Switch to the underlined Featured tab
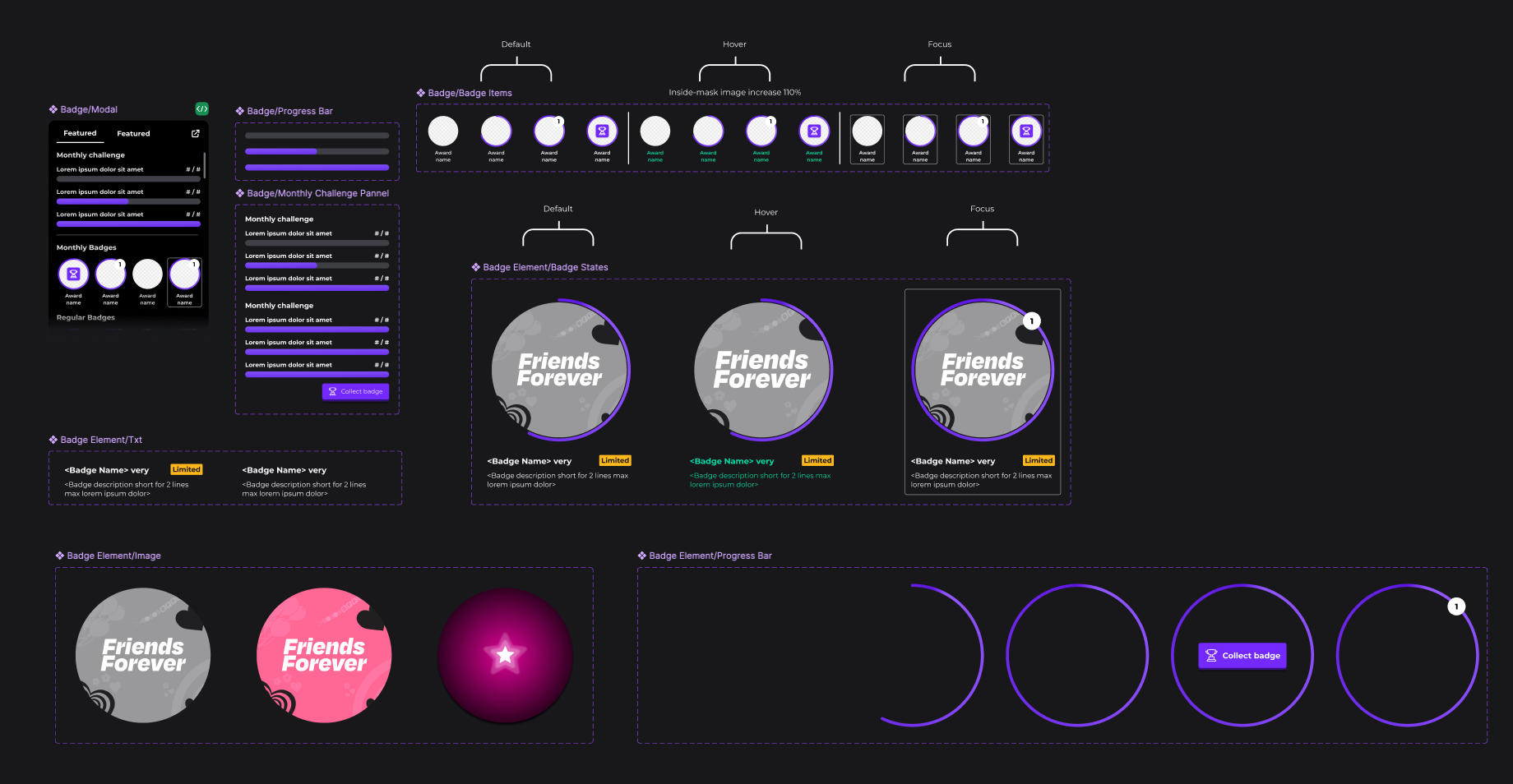This screenshot has height=784, width=1513. pyautogui.click(x=80, y=133)
